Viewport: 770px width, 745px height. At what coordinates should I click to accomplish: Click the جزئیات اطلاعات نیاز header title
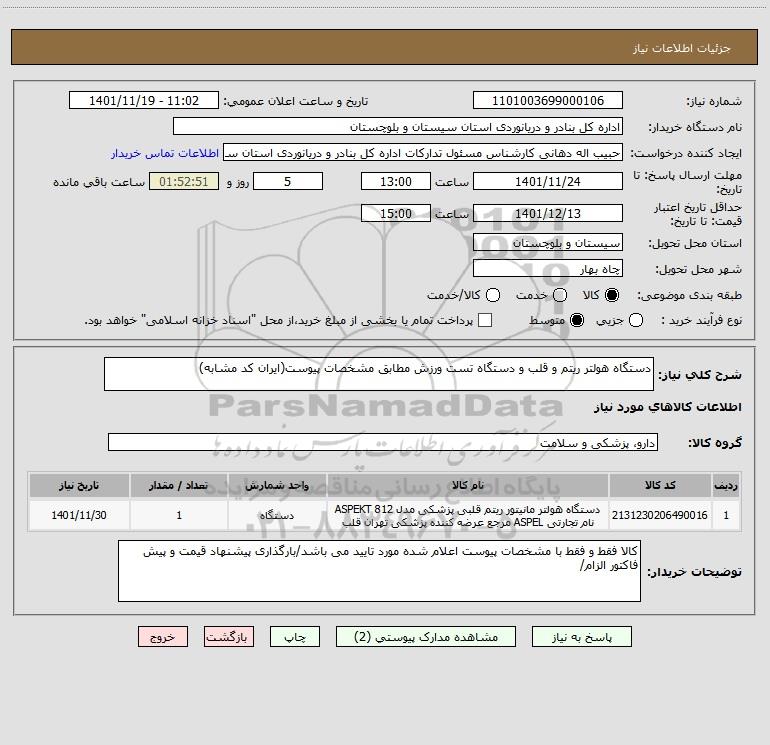tap(682, 48)
